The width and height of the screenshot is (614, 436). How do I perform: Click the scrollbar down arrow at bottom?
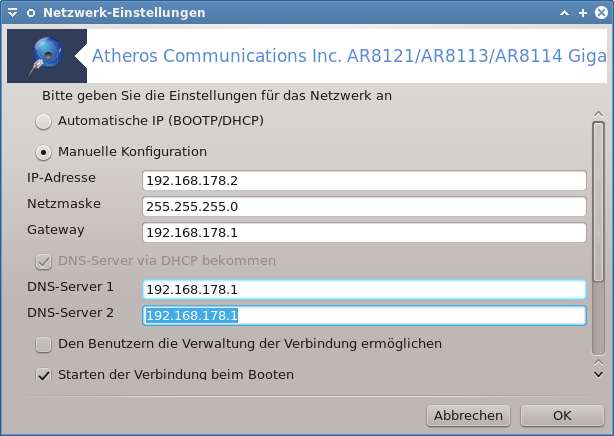598,375
